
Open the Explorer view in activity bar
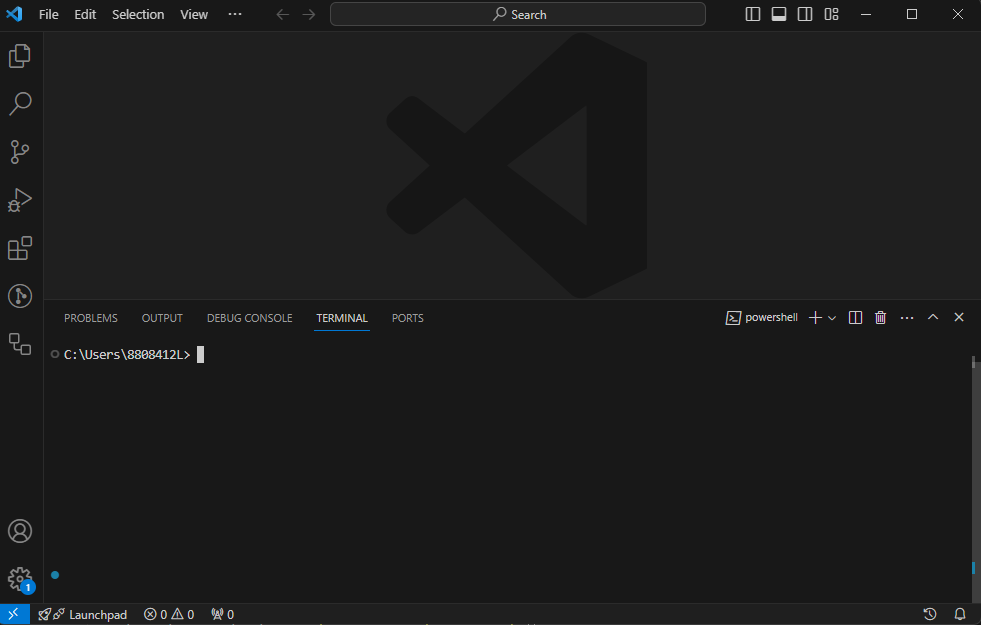pyautogui.click(x=20, y=56)
